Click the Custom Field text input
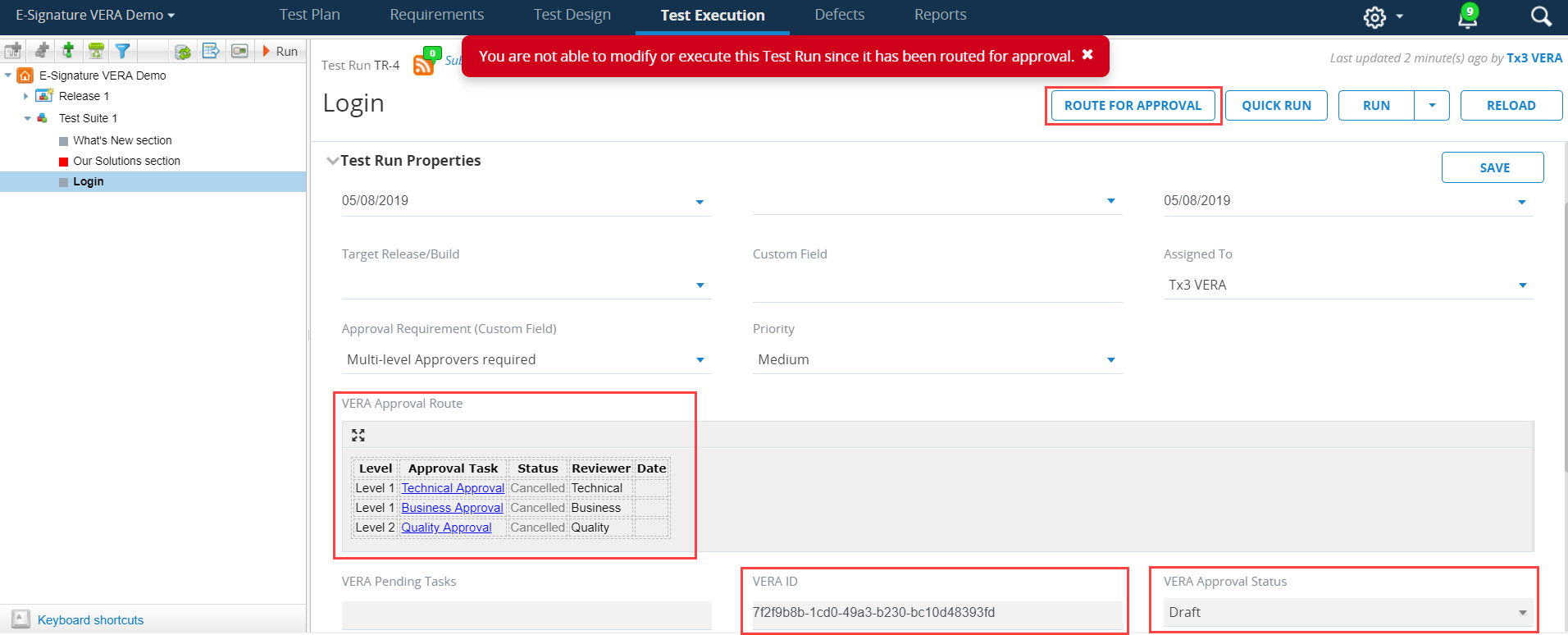The height and width of the screenshot is (635, 1568). pyautogui.click(x=937, y=286)
